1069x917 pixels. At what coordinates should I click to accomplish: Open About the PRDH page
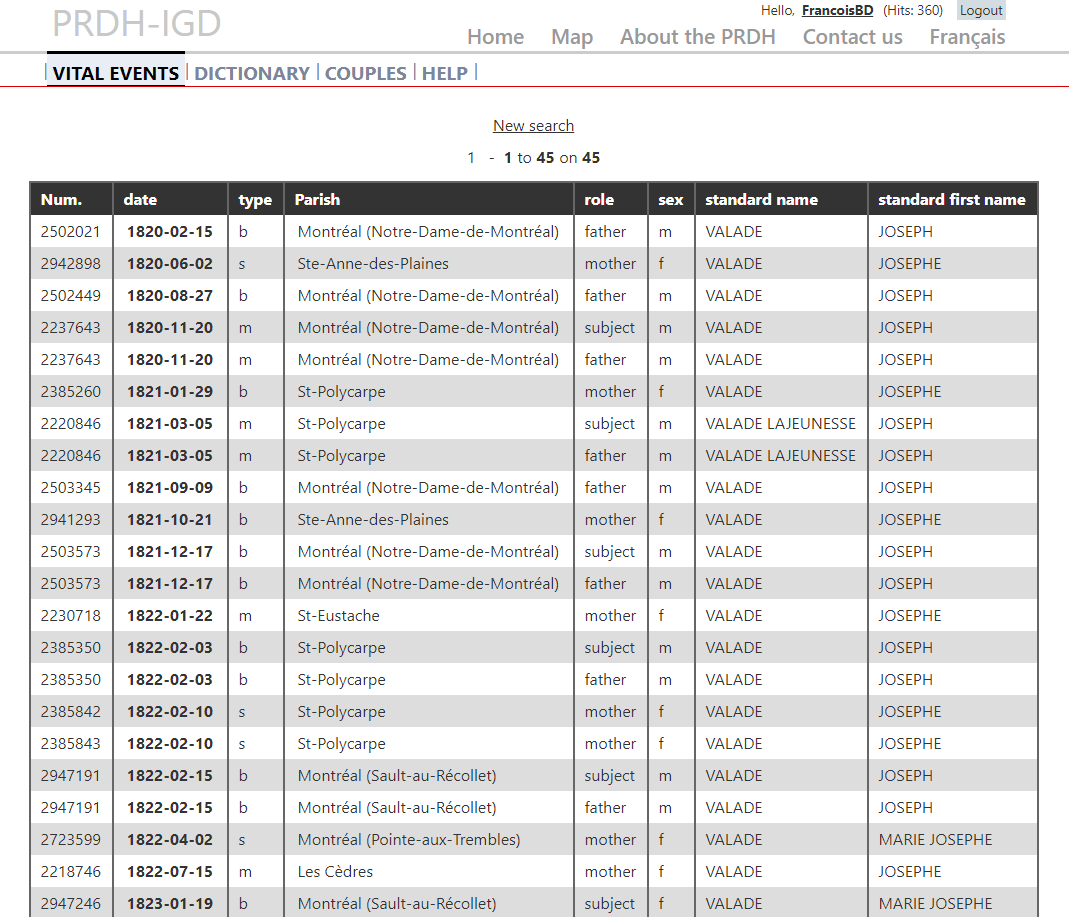pos(697,37)
